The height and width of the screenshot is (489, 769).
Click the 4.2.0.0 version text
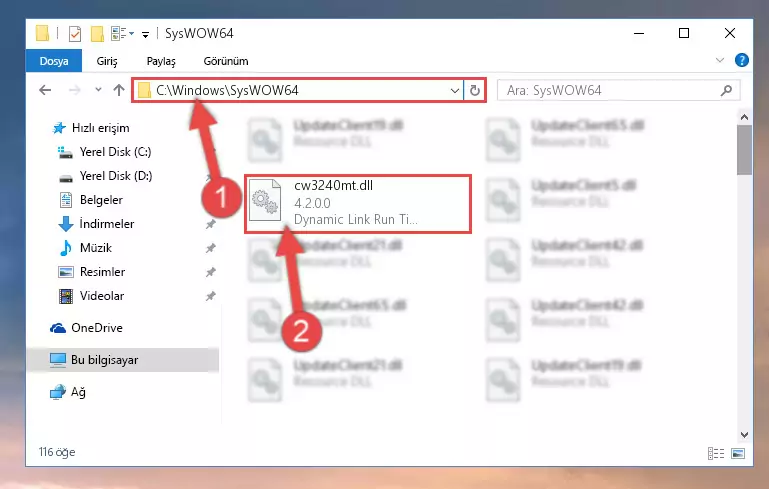point(312,203)
